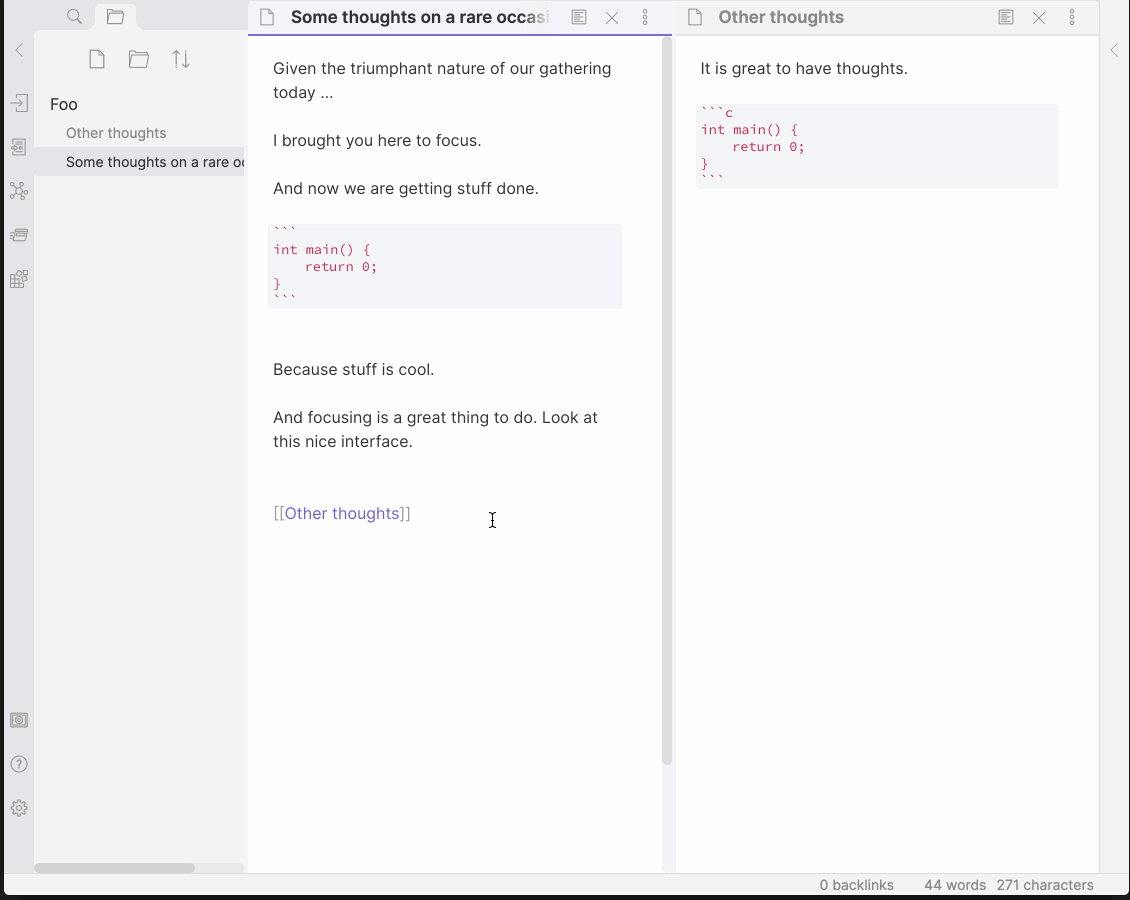This screenshot has height=900, width=1130.
Task: Open the quick switcher icon
Action: click(19, 103)
